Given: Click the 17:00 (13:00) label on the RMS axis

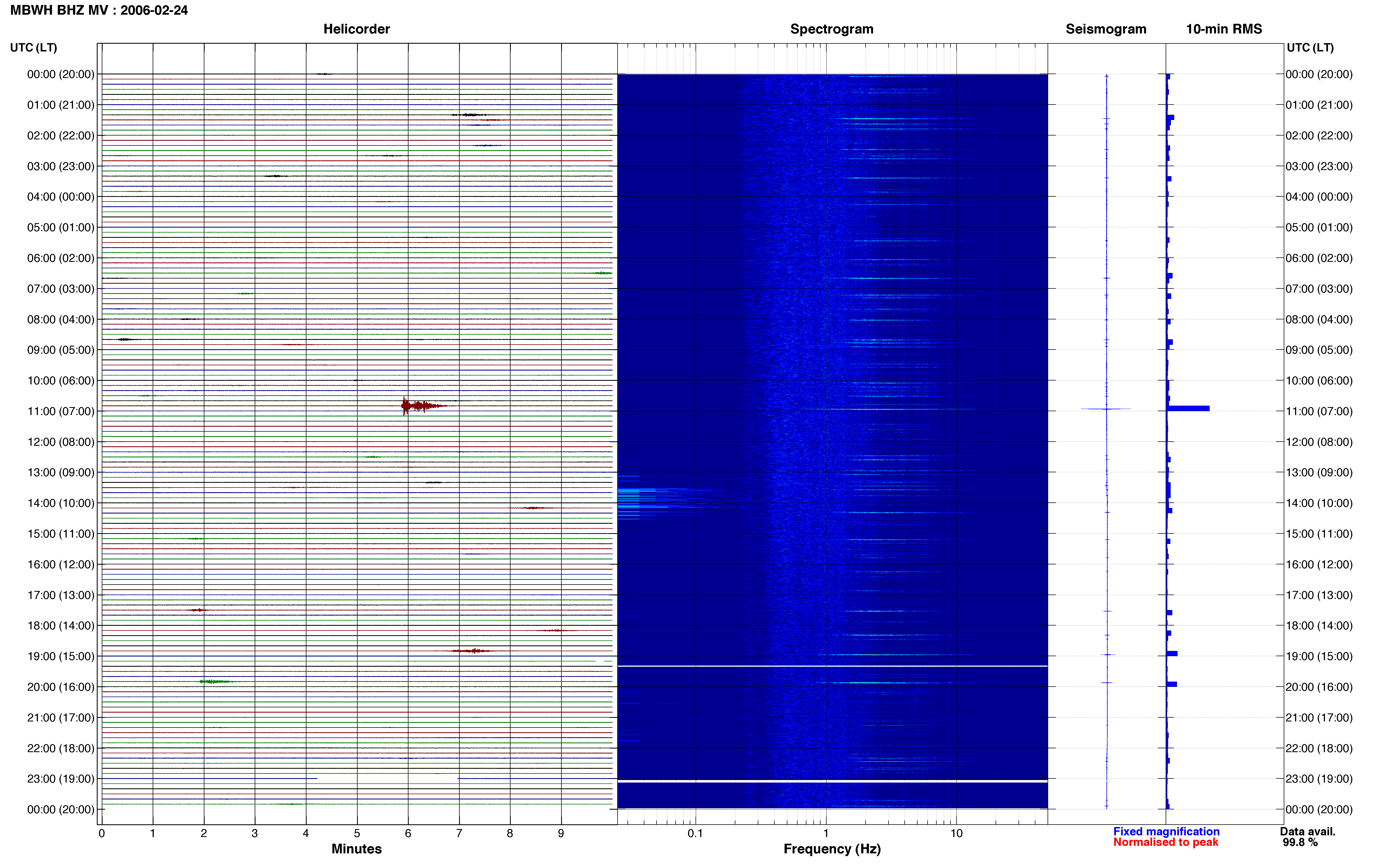Looking at the screenshot, I should click(1319, 595).
